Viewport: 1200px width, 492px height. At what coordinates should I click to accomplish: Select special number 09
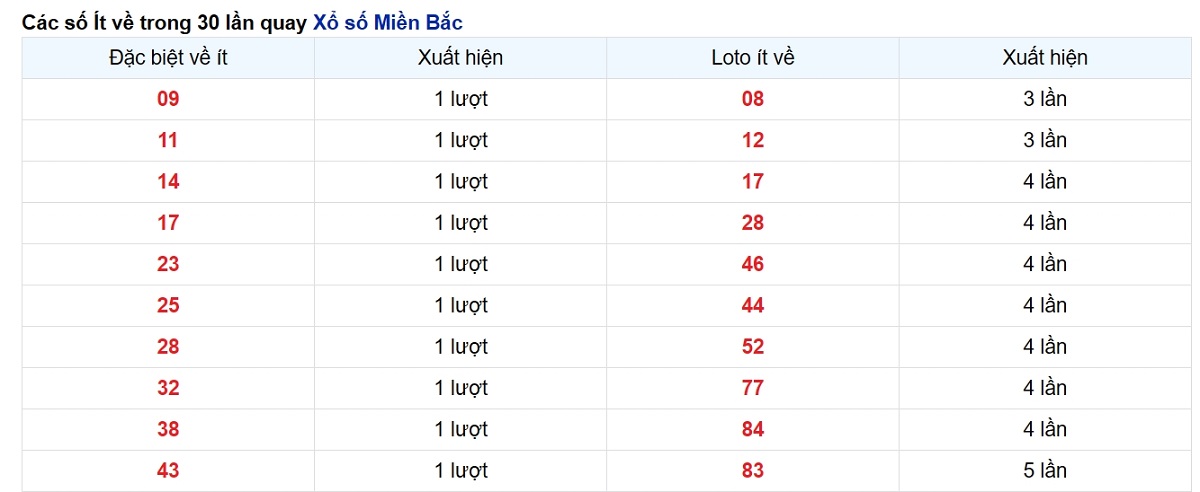click(x=168, y=99)
